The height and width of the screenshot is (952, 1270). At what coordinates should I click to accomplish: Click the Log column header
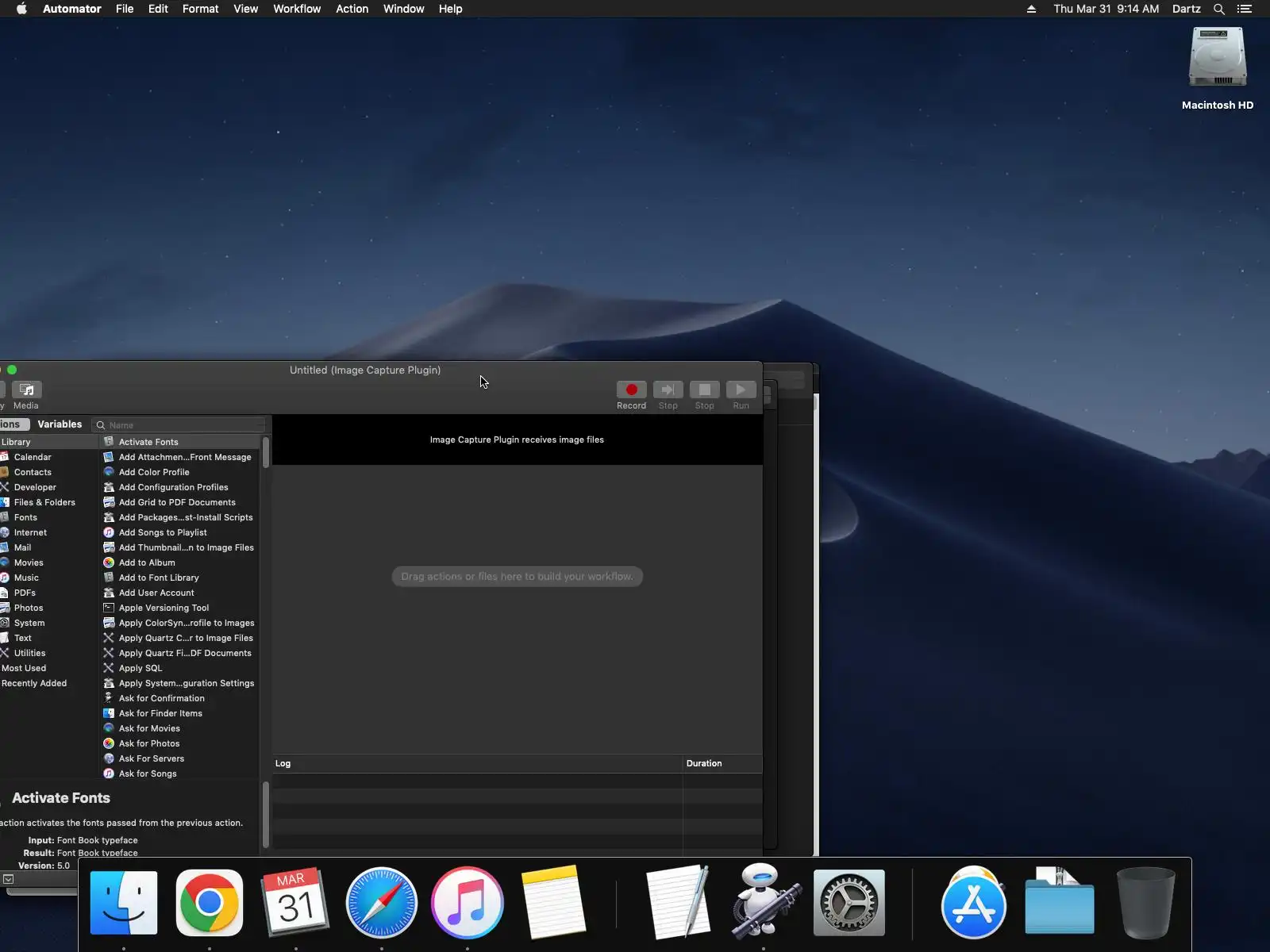(478, 763)
